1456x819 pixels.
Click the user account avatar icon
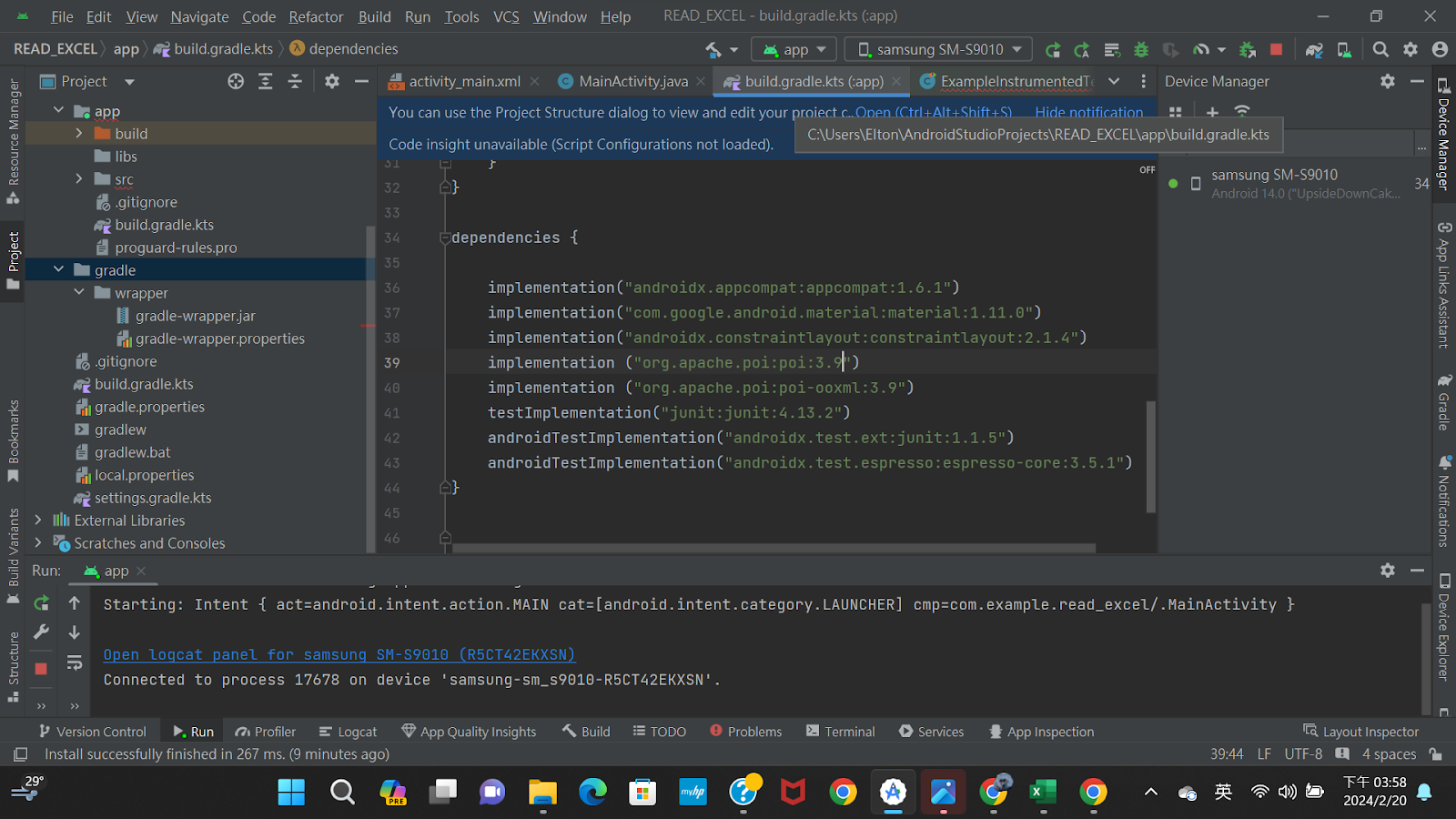1440,50
